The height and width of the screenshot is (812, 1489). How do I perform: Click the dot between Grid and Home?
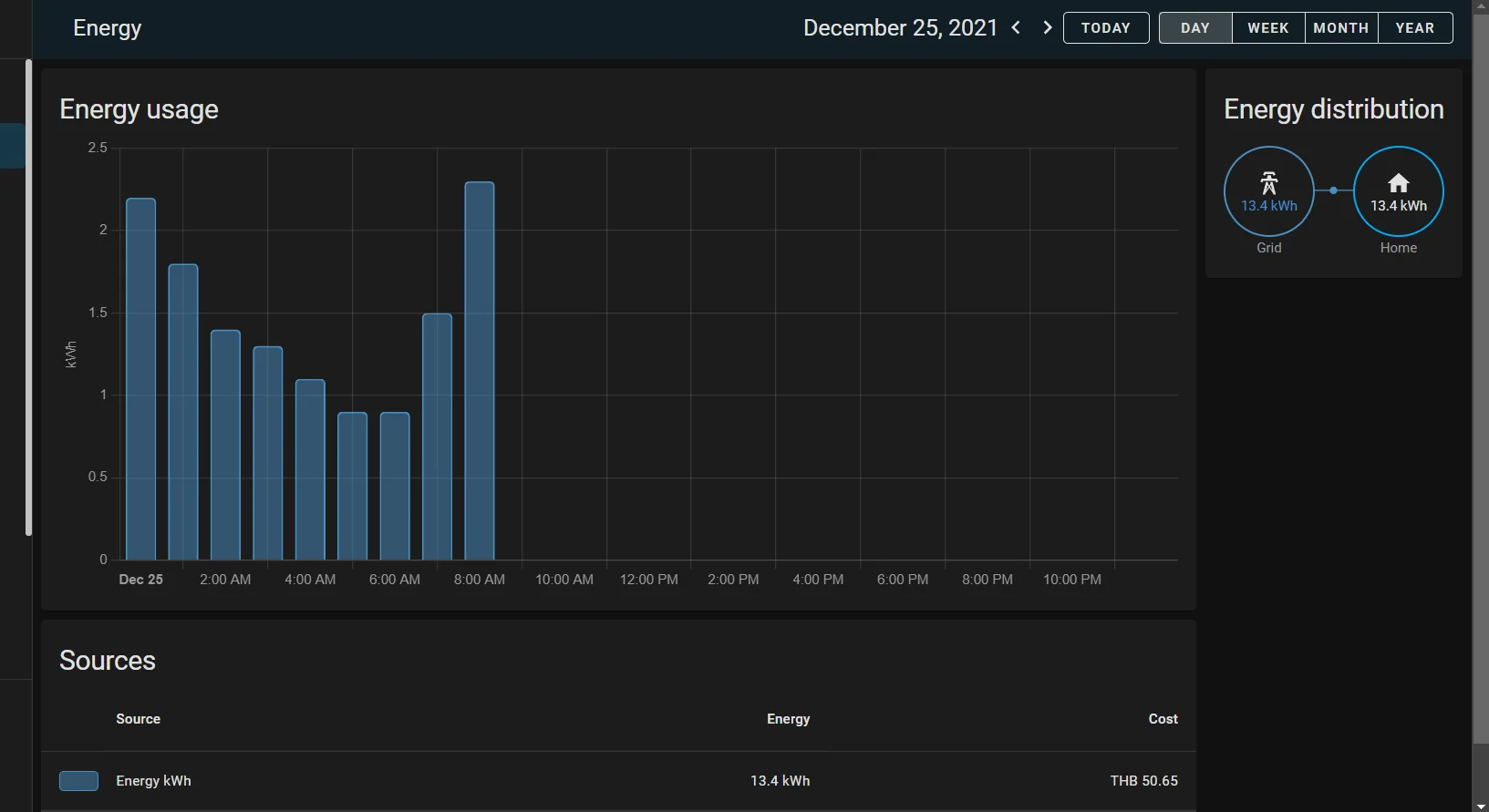pyautogui.click(x=1333, y=190)
